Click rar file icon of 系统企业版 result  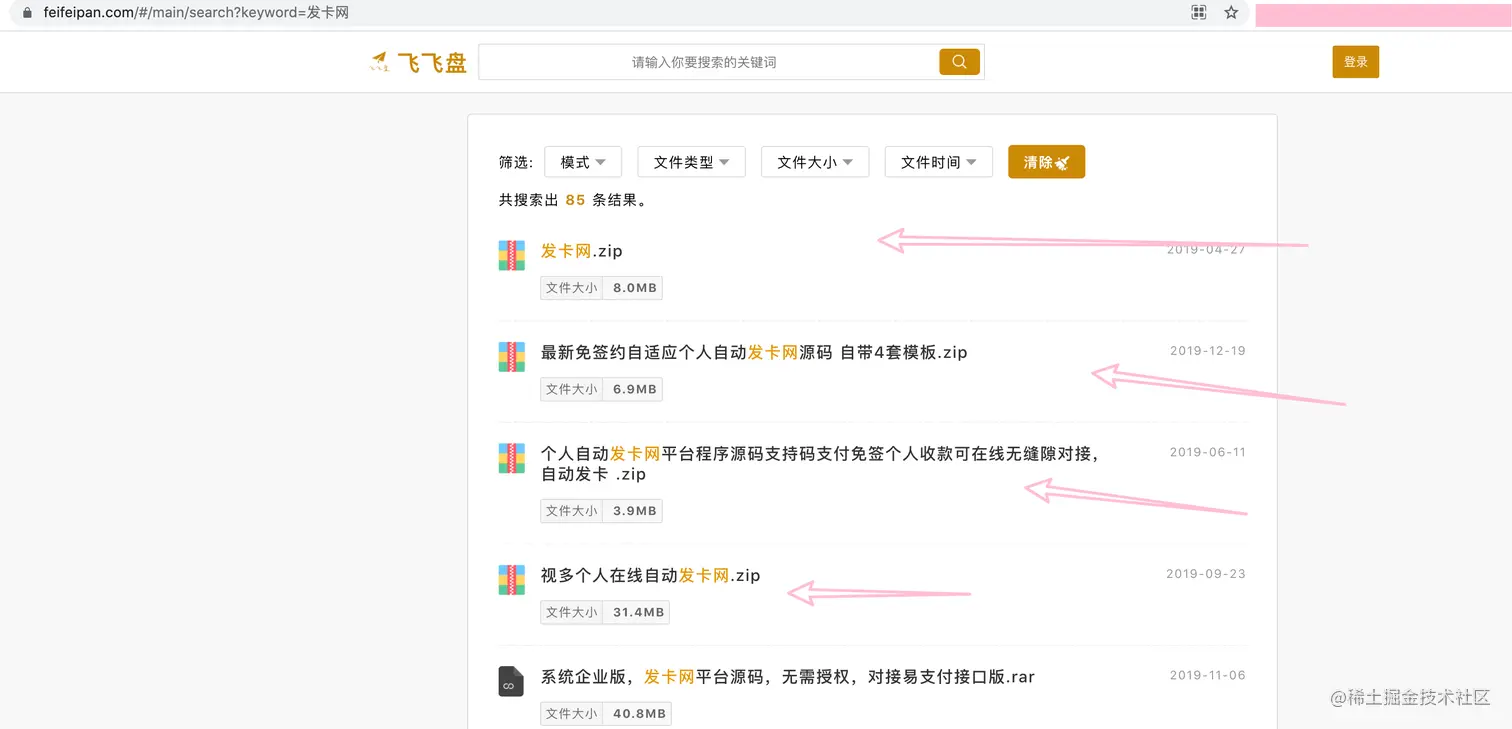point(512,681)
